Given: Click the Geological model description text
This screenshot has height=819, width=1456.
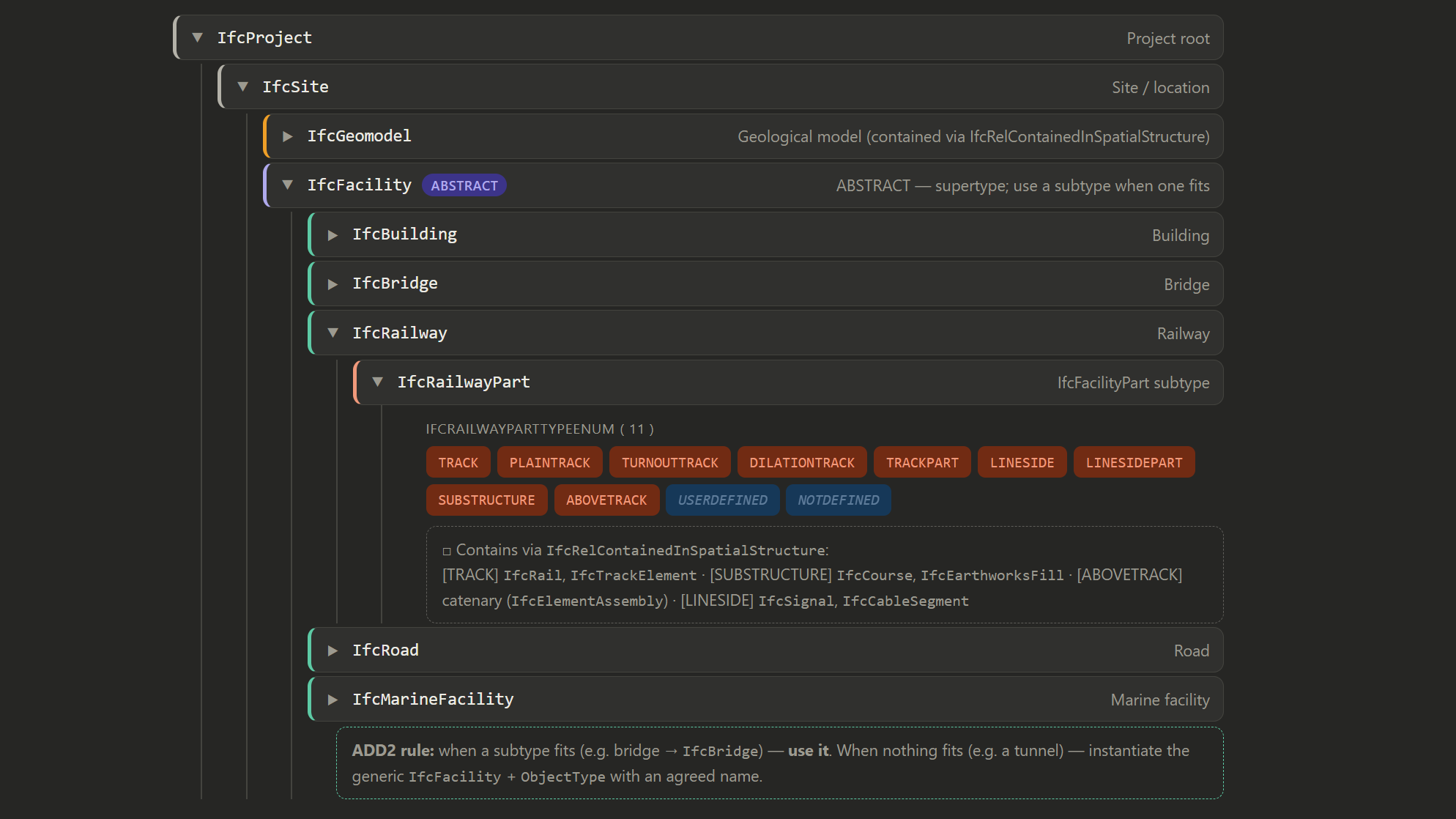Looking at the screenshot, I should point(973,136).
